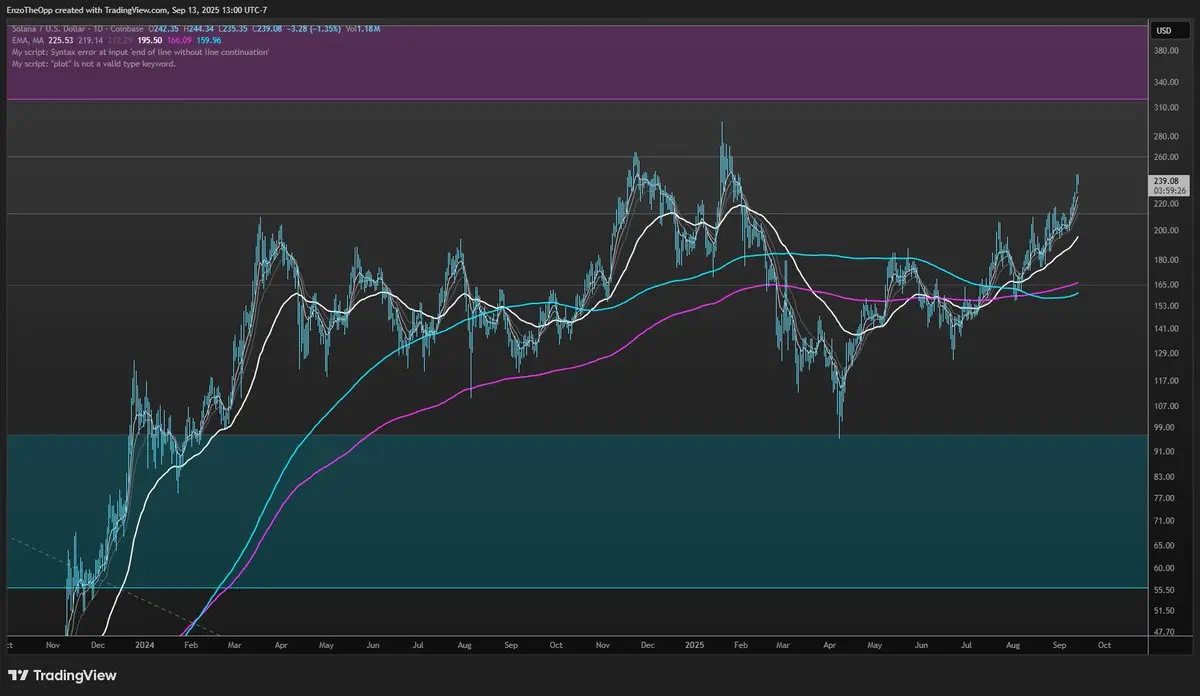Click the 219.14 EMA value

click(91, 40)
